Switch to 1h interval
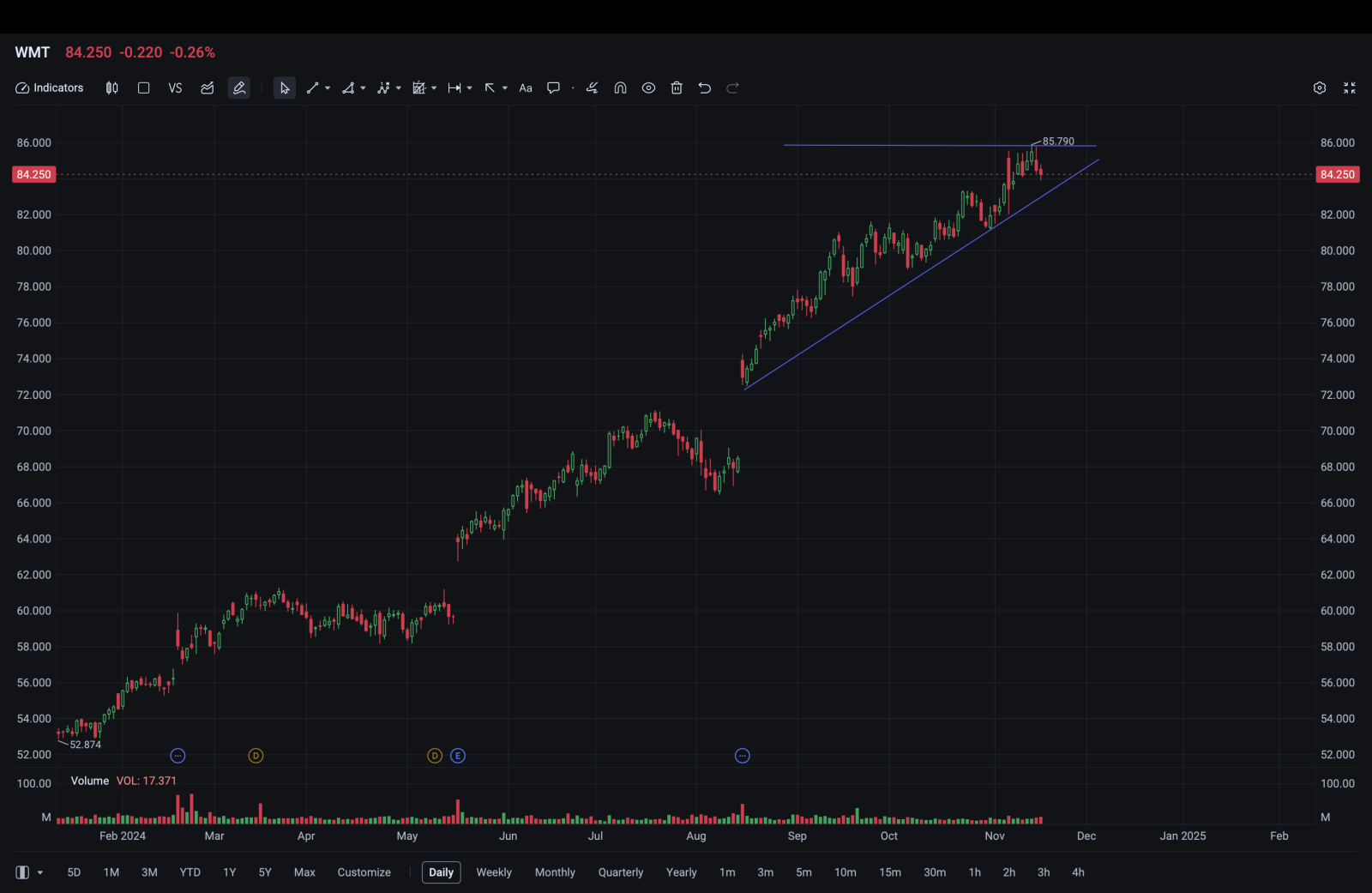 coord(975,872)
